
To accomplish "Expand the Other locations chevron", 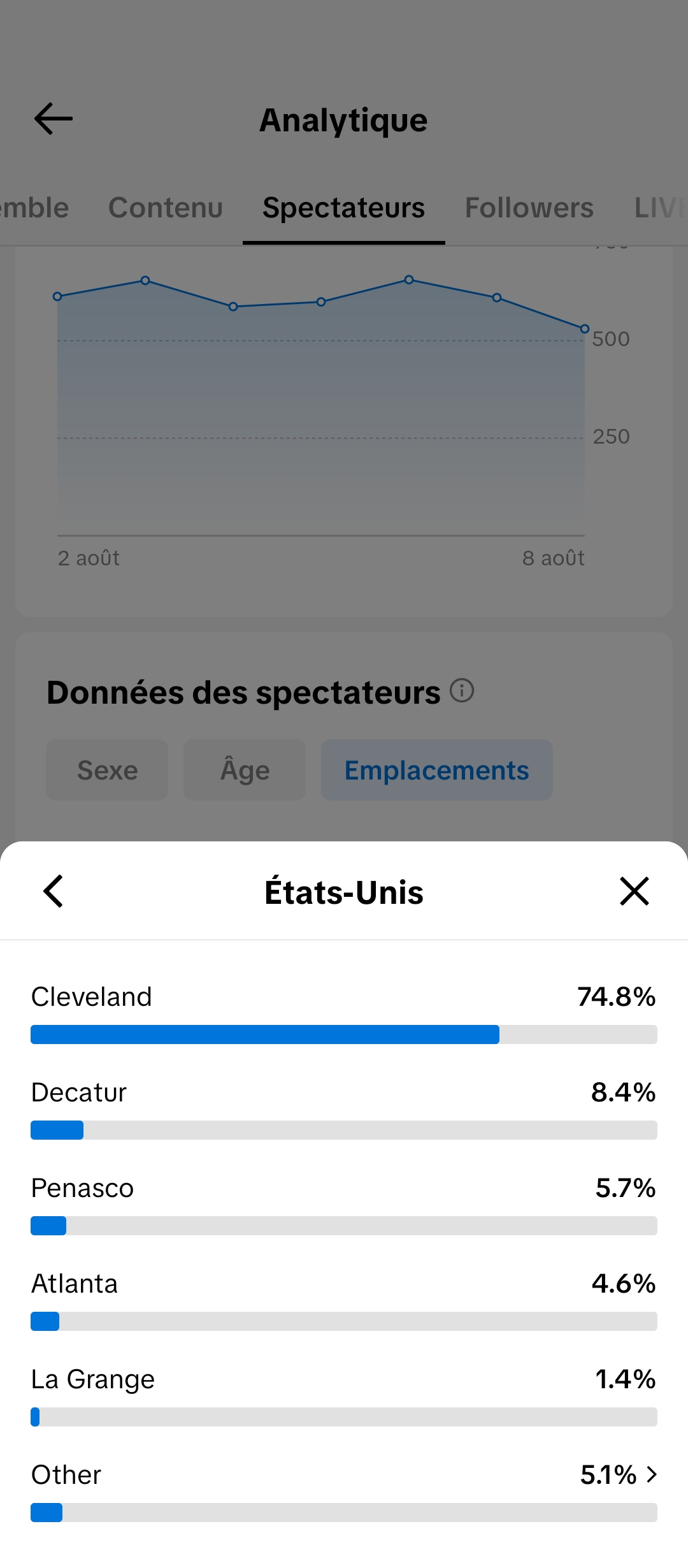I will click(x=651, y=1474).
